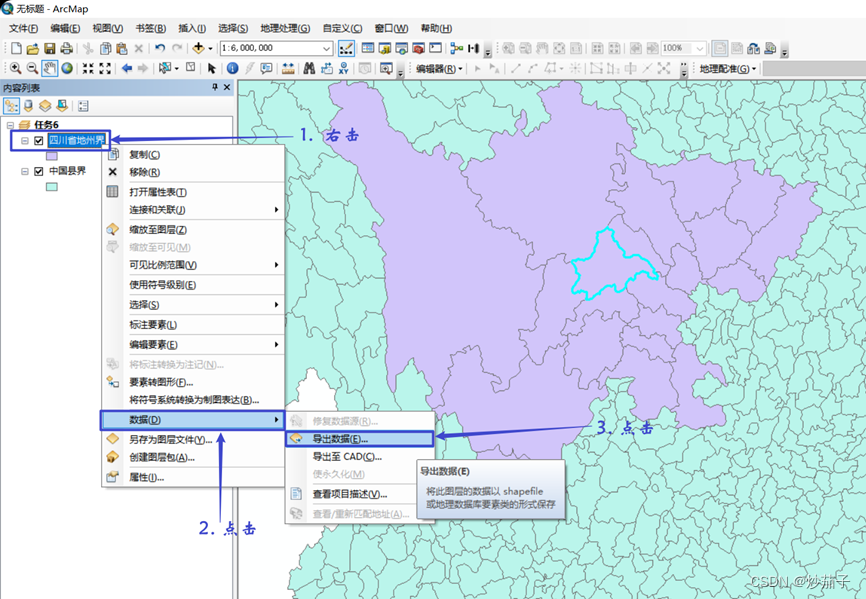Image resolution: width=866 pixels, height=599 pixels.
Task: Open the 编辑器(R) dropdown
Action: 440,69
